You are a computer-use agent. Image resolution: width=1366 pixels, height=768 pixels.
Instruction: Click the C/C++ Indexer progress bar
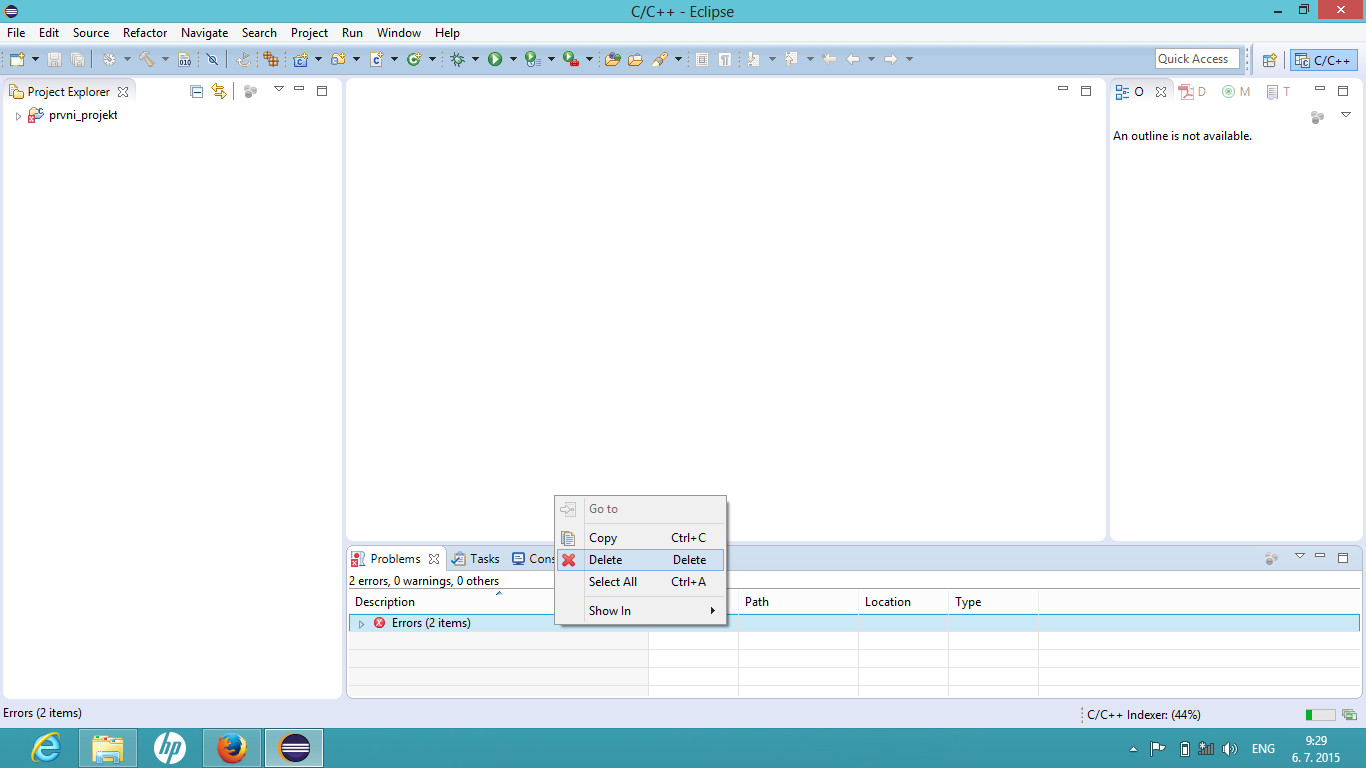1320,715
